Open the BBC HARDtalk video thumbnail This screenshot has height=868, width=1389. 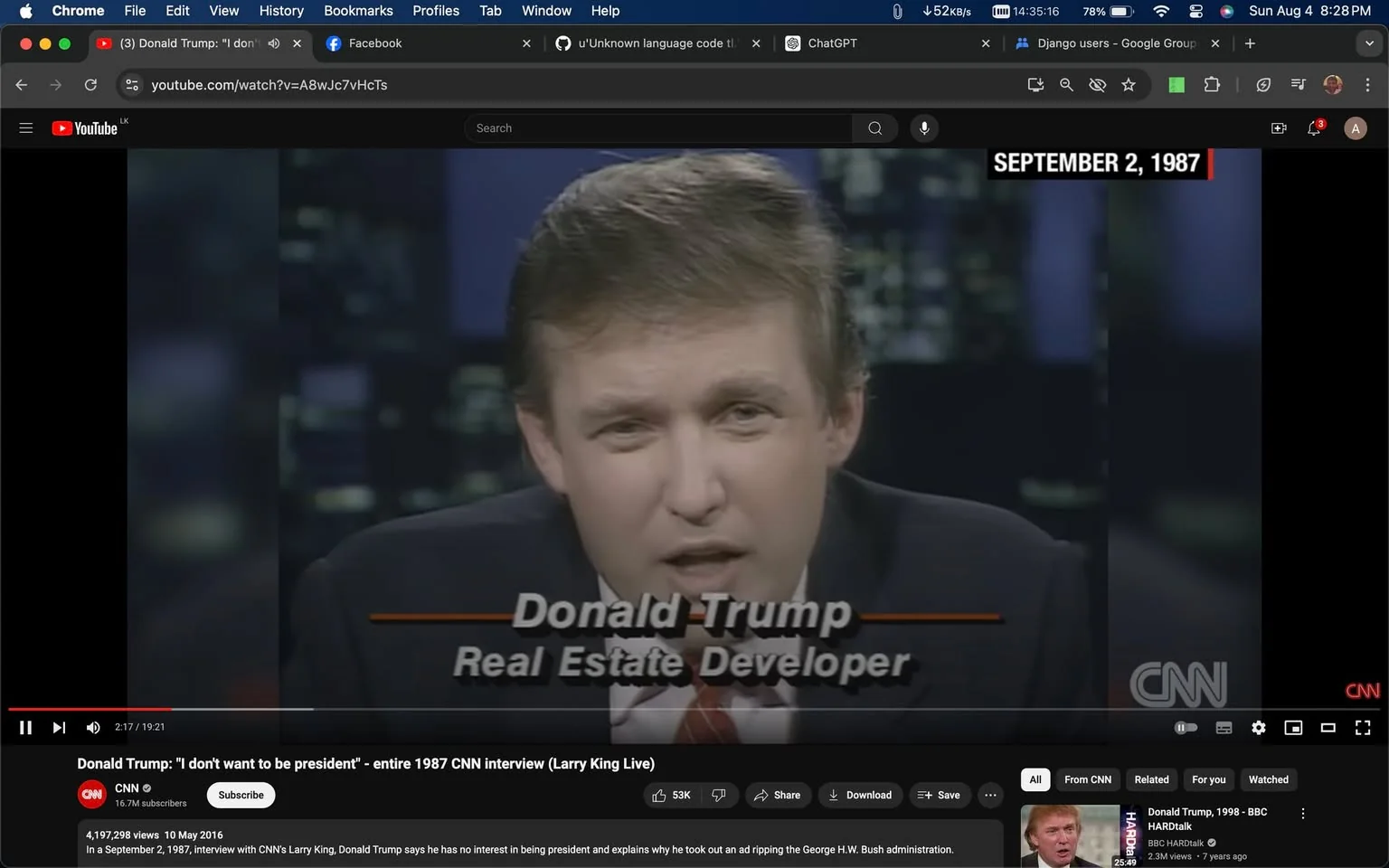click(1081, 836)
